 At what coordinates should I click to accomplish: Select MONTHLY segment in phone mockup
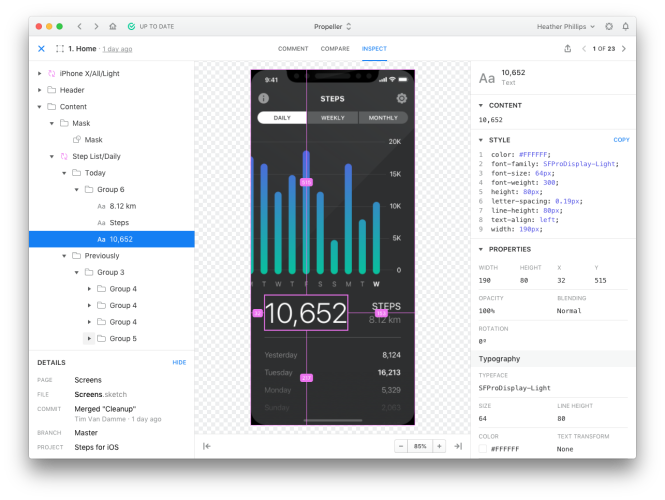[x=383, y=118]
